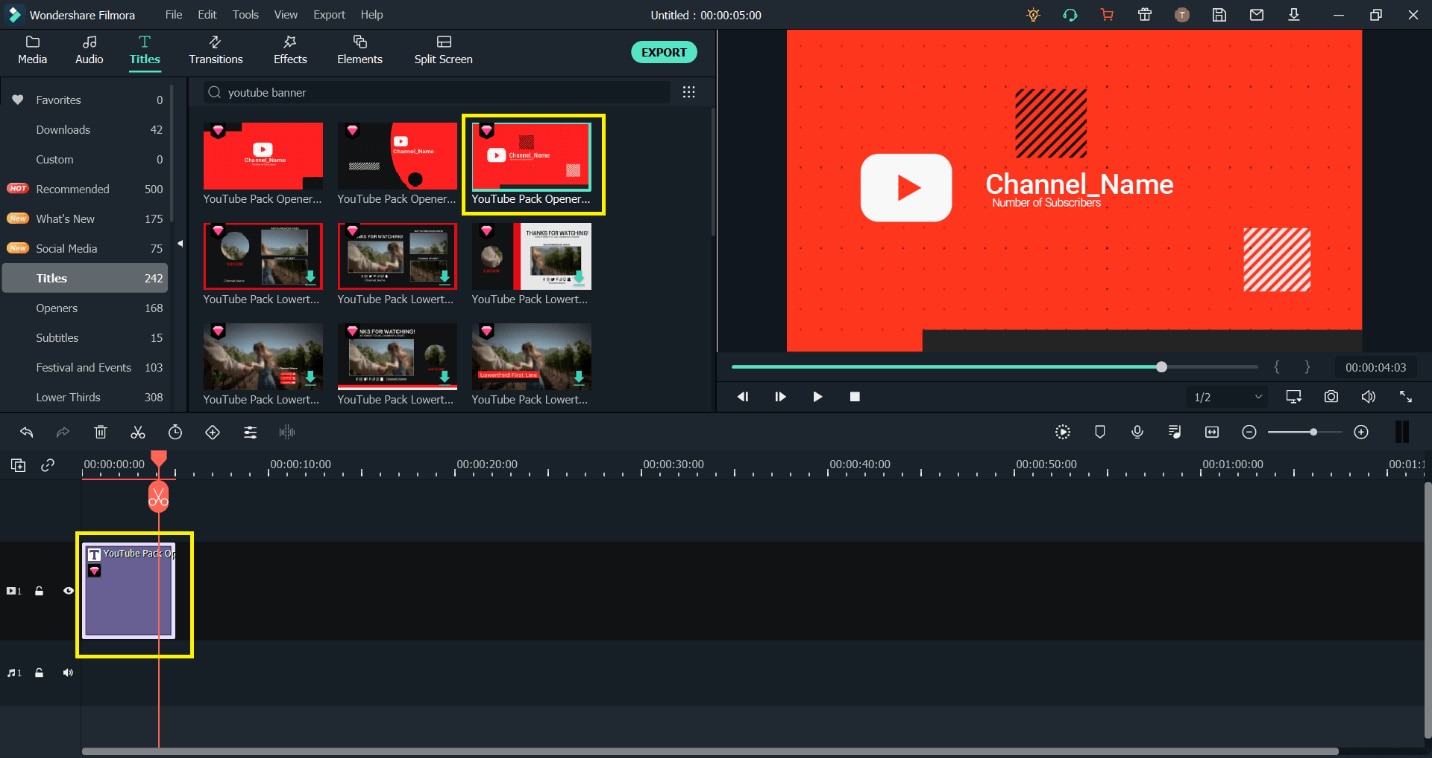Open the 1/2 preview quality dropdown
The width and height of the screenshot is (1432, 758).
click(1227, 397)
